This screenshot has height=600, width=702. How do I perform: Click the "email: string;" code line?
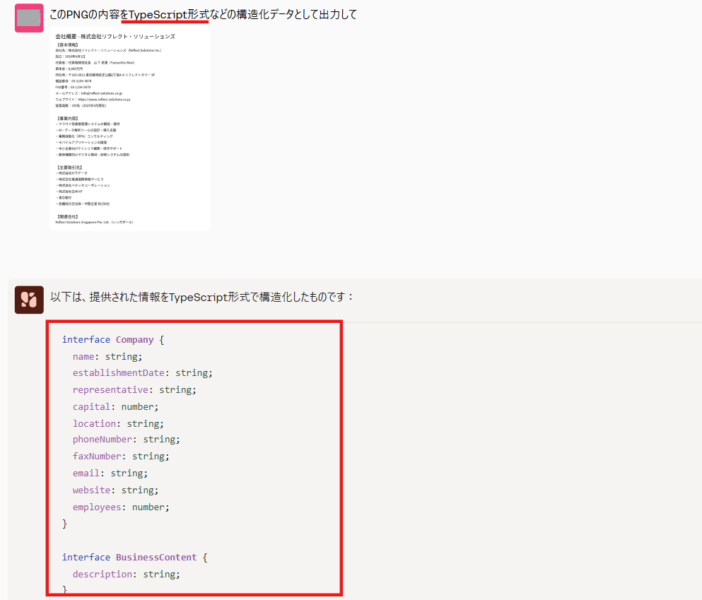[x=110, y=473]
